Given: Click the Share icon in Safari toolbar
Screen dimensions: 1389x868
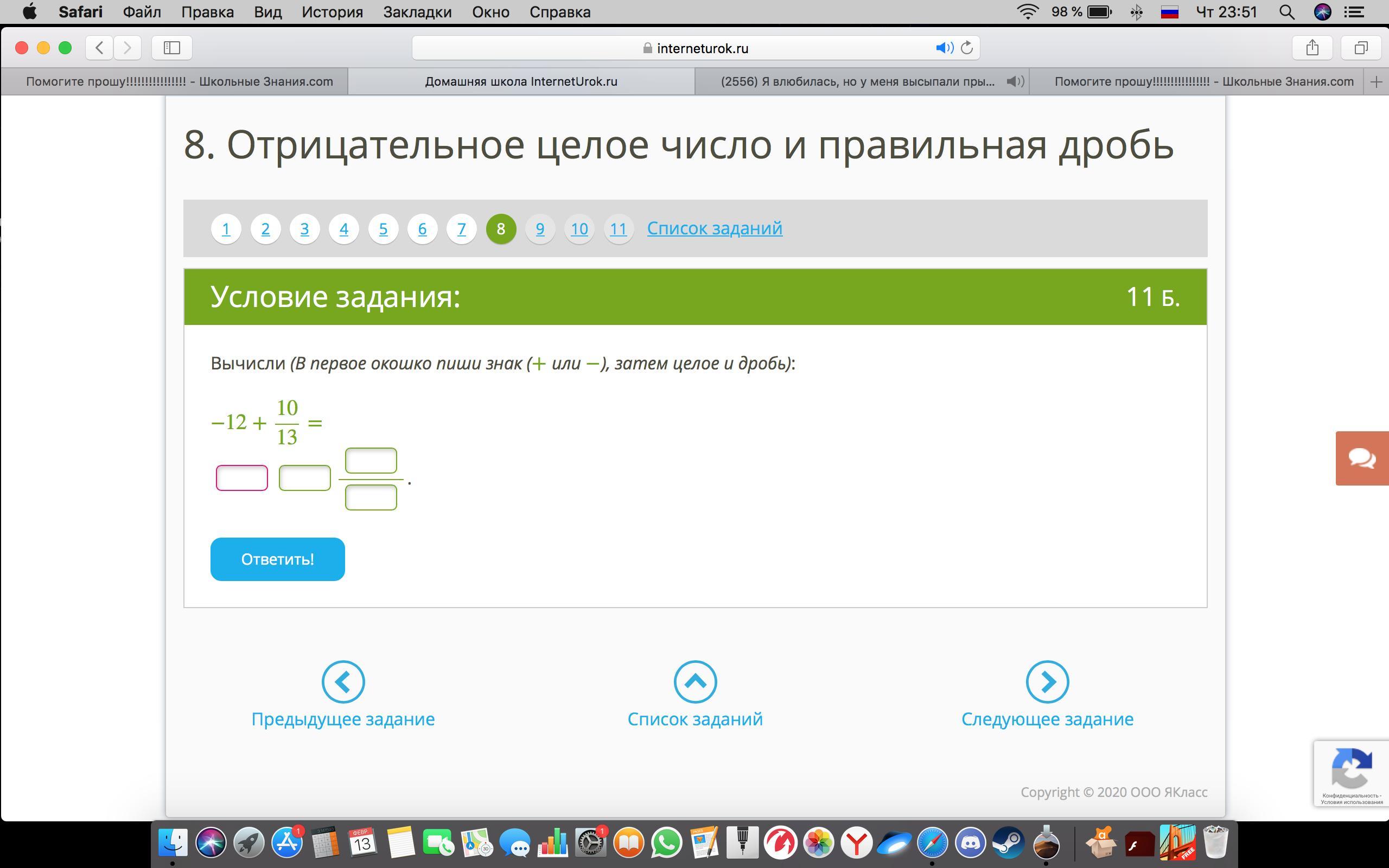Looking at the screenshot, I should 1312,48.
